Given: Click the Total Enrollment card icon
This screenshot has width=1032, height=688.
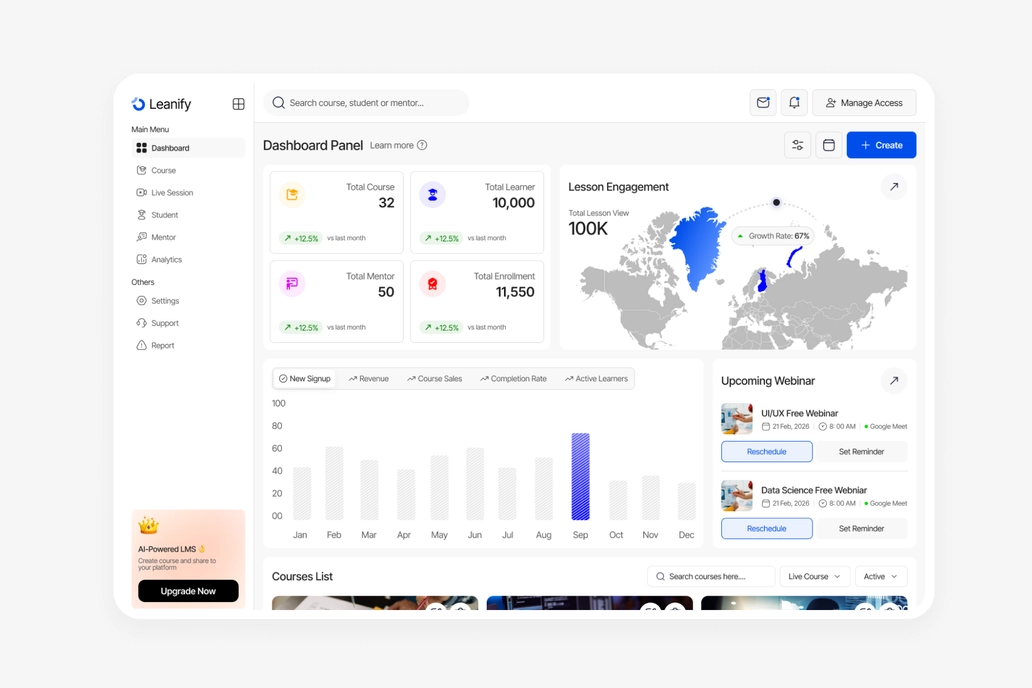Looking at the screenshot, I should [432, 284].
